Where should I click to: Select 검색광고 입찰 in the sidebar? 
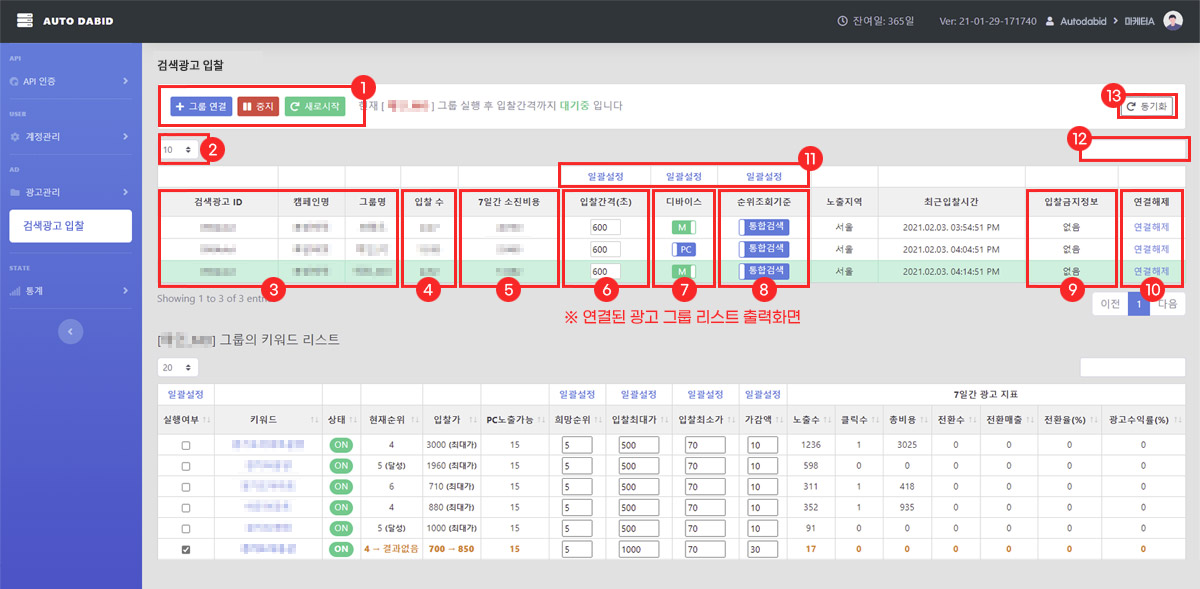coord(68,226)
